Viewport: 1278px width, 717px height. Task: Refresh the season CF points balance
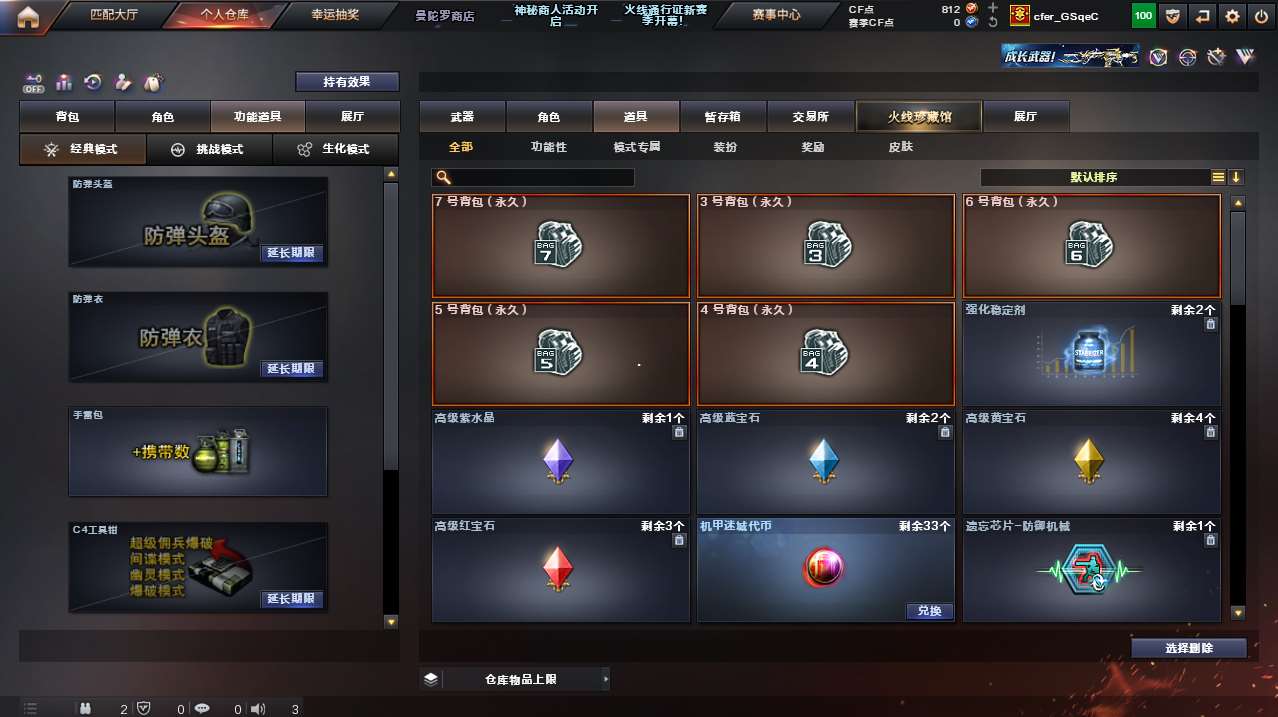993,22
